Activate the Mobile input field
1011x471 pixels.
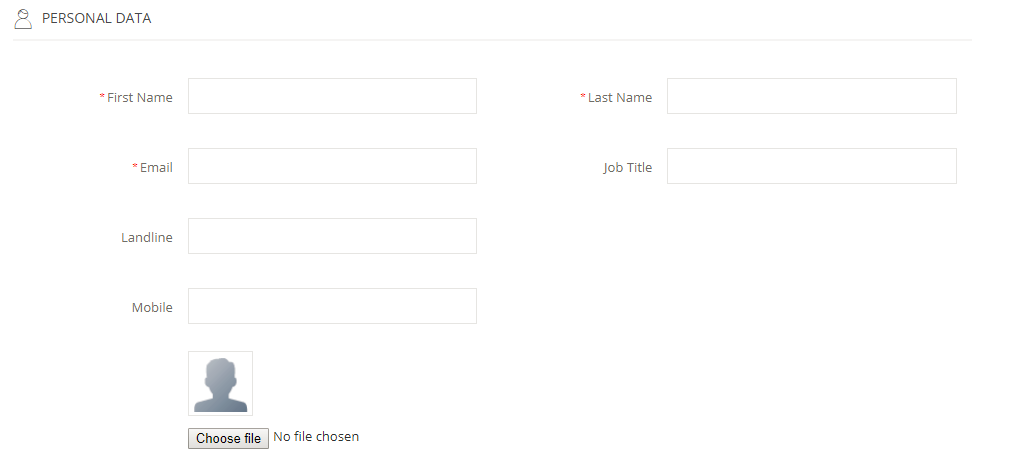click(332, 306)
